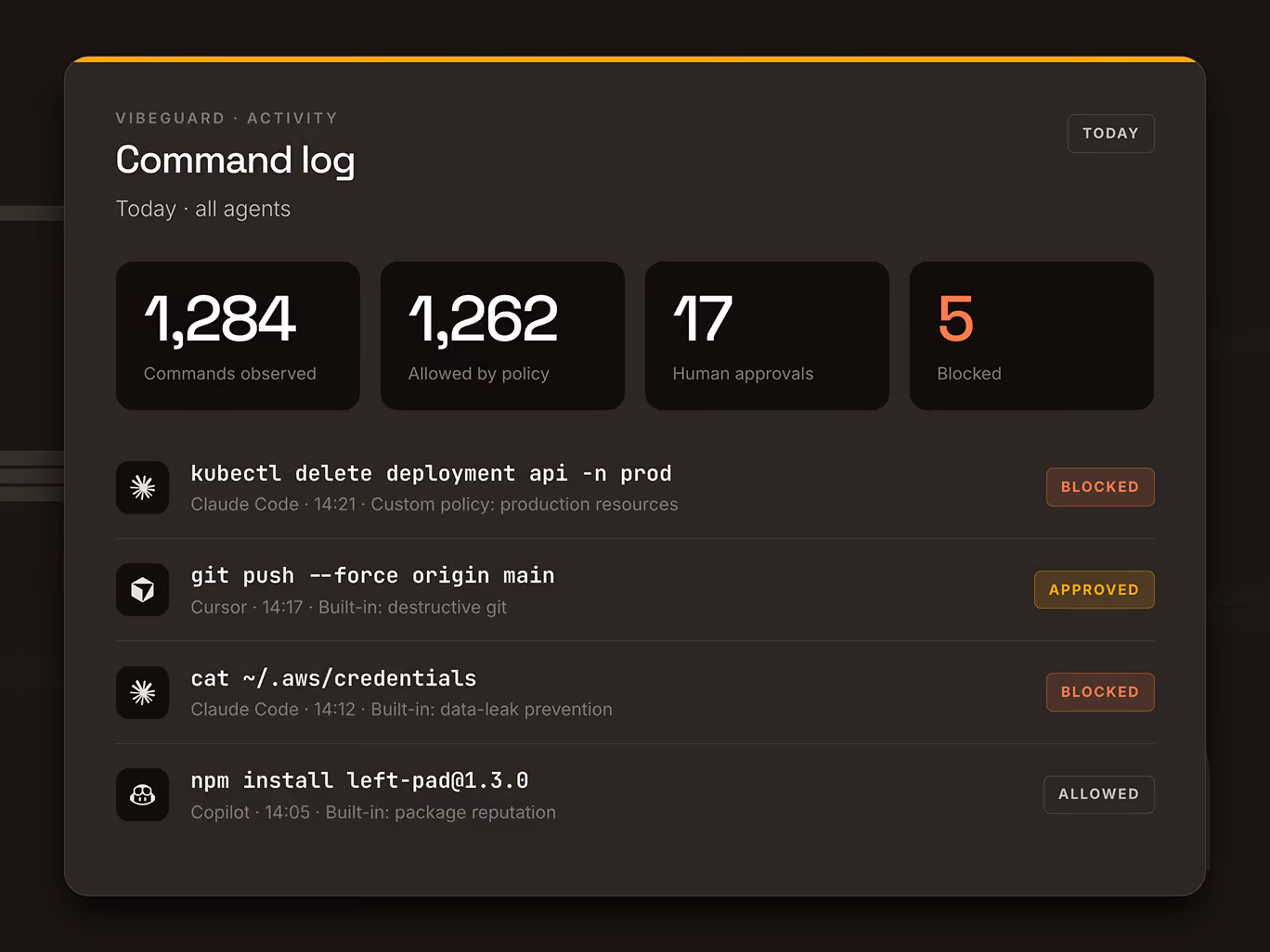Select the 1,284 Commands observed card
The height and width of the screenshot is (952, 1270).
(238, 336)
